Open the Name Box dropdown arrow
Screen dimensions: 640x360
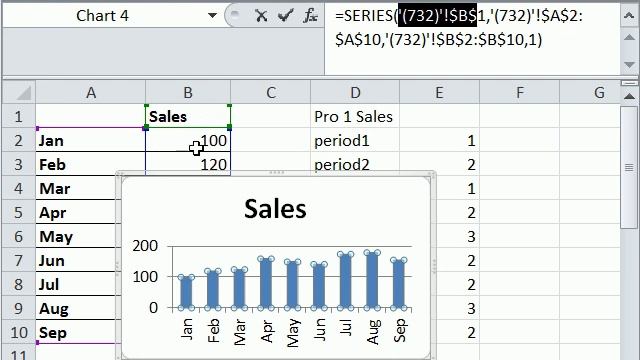[212, 16]
